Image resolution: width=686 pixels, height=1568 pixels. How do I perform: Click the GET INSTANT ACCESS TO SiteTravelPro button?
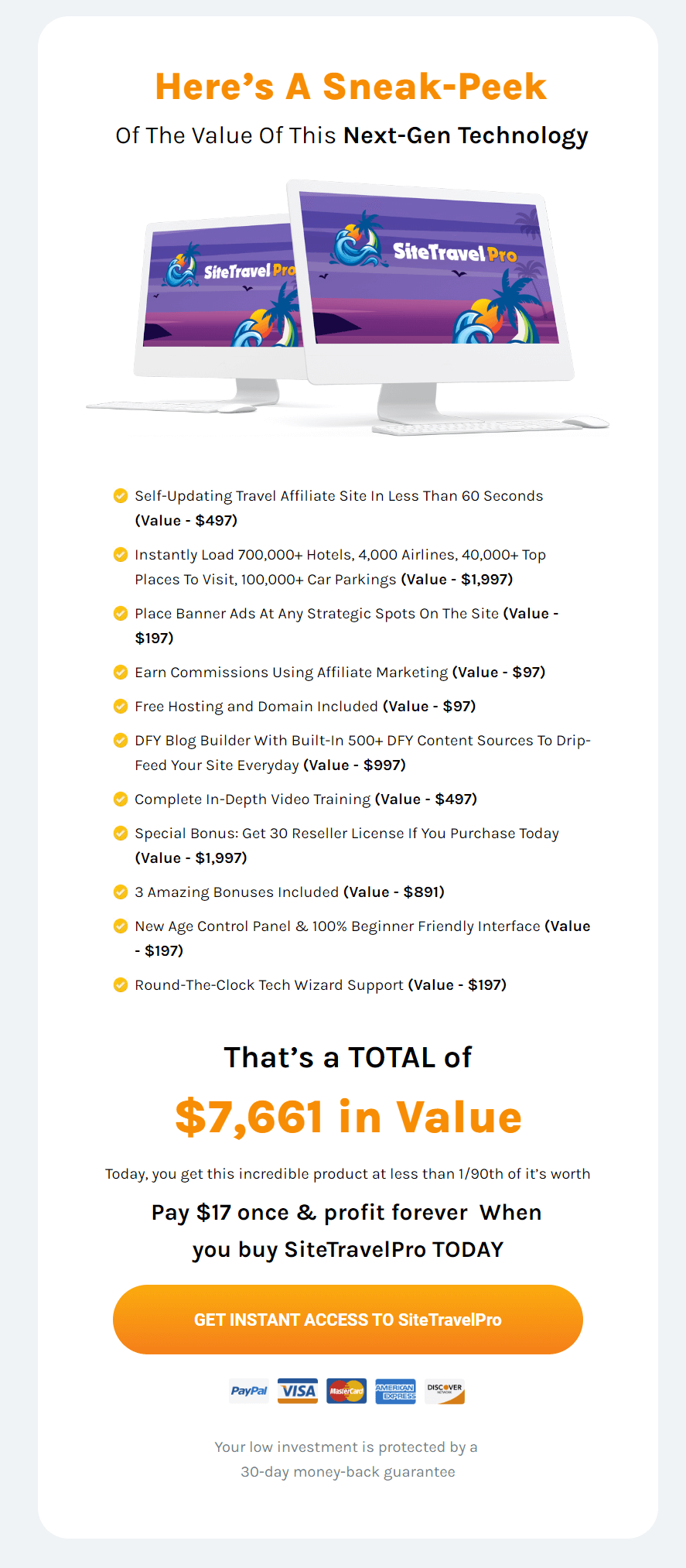tap(347, 1320)
